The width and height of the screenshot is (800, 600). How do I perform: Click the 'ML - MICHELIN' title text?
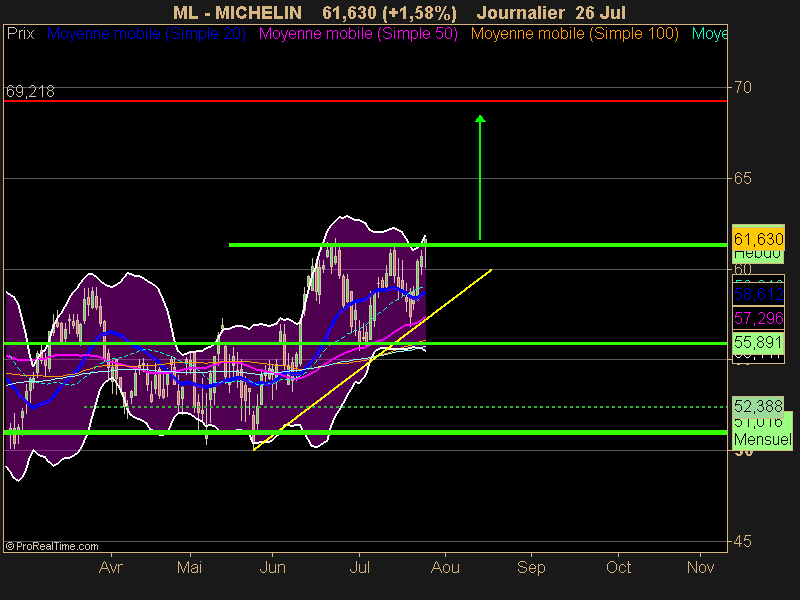click(237, 12)
